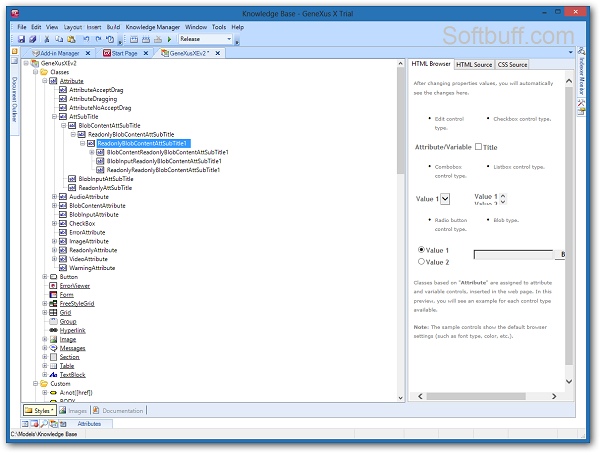Click the blob type input field

tap(514, 254)
